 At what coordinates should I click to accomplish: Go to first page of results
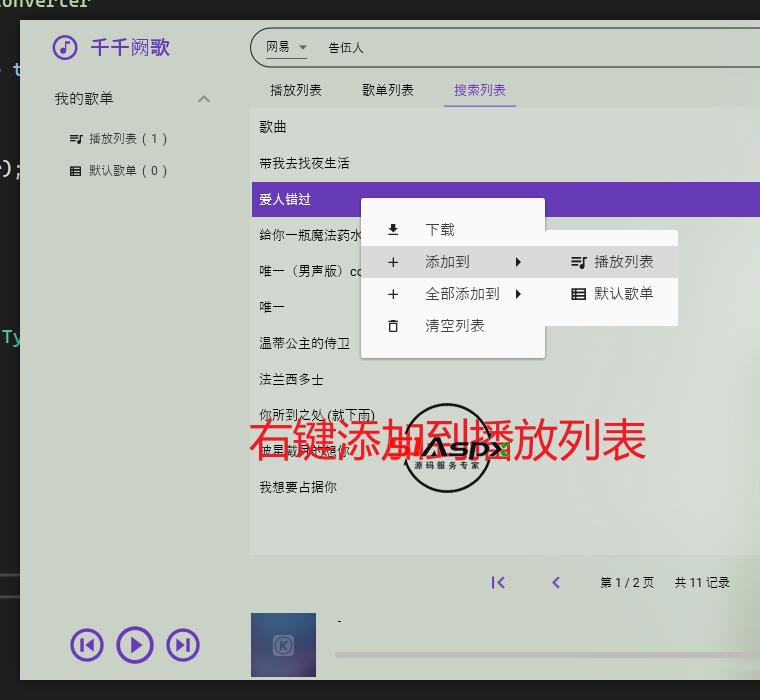point(498,582)
